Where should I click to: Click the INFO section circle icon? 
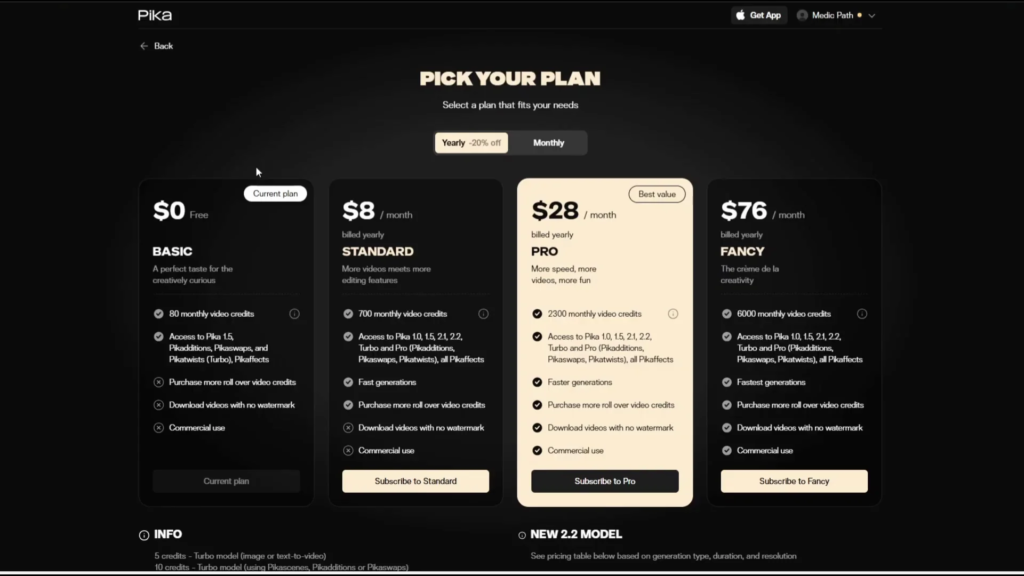(144, 535)
